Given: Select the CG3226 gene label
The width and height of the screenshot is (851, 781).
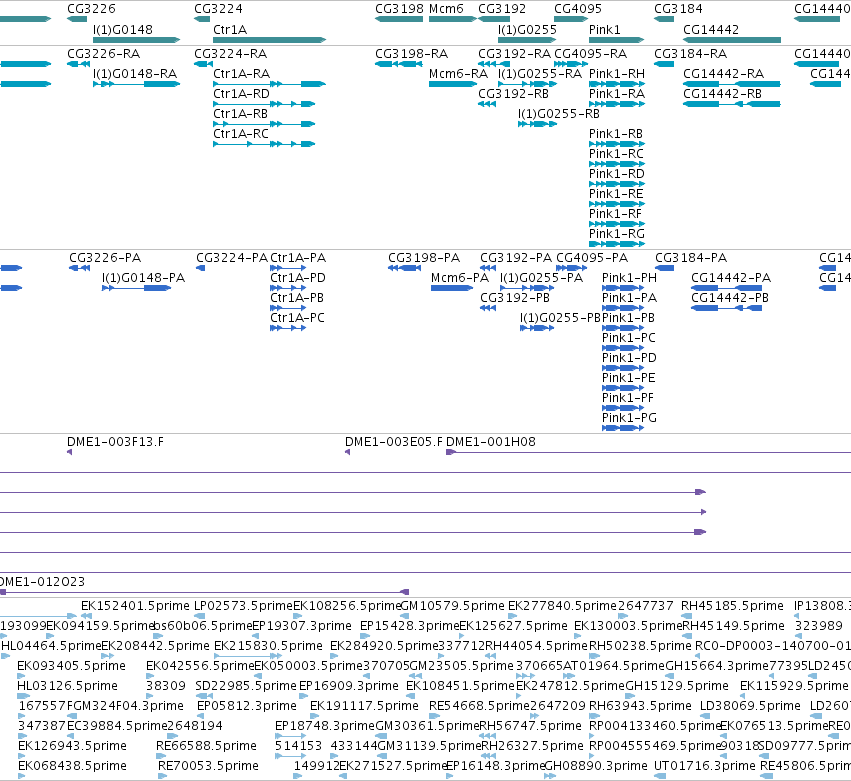Looking at the screenshot, I should tap(91, 9).
